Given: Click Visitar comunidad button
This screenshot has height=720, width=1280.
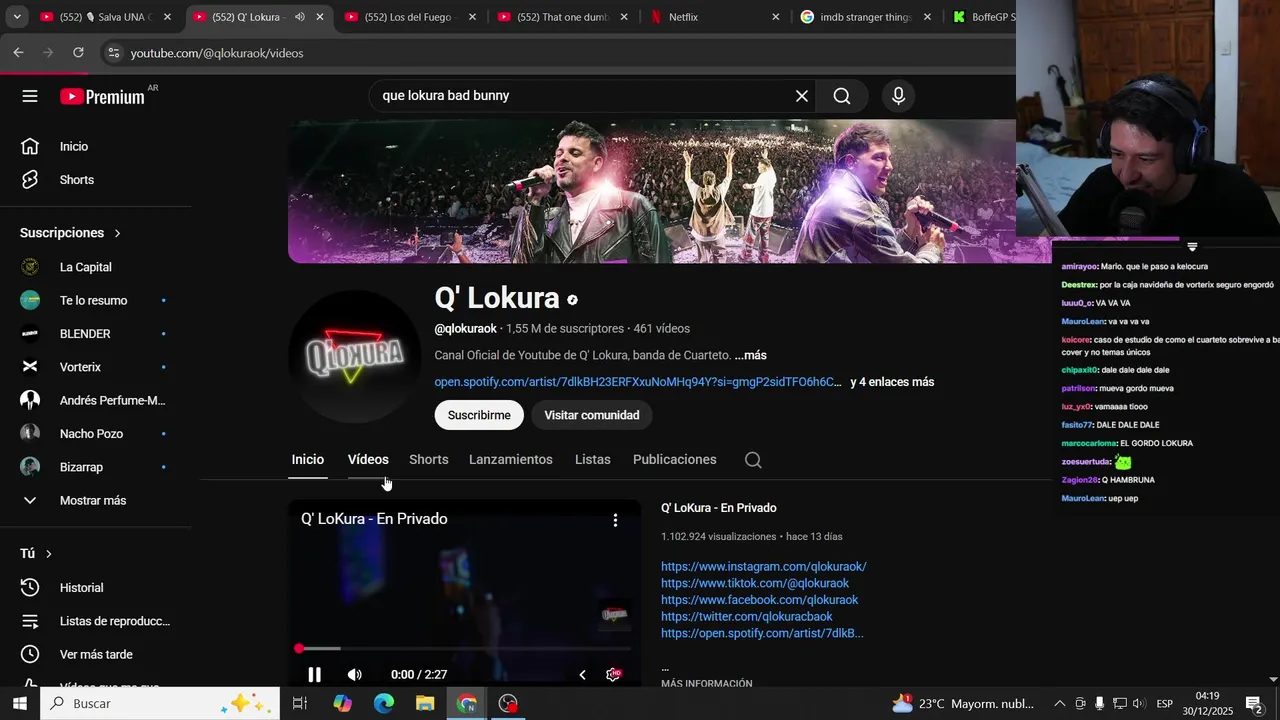Looking at the screenshot, I should (592, 415).
